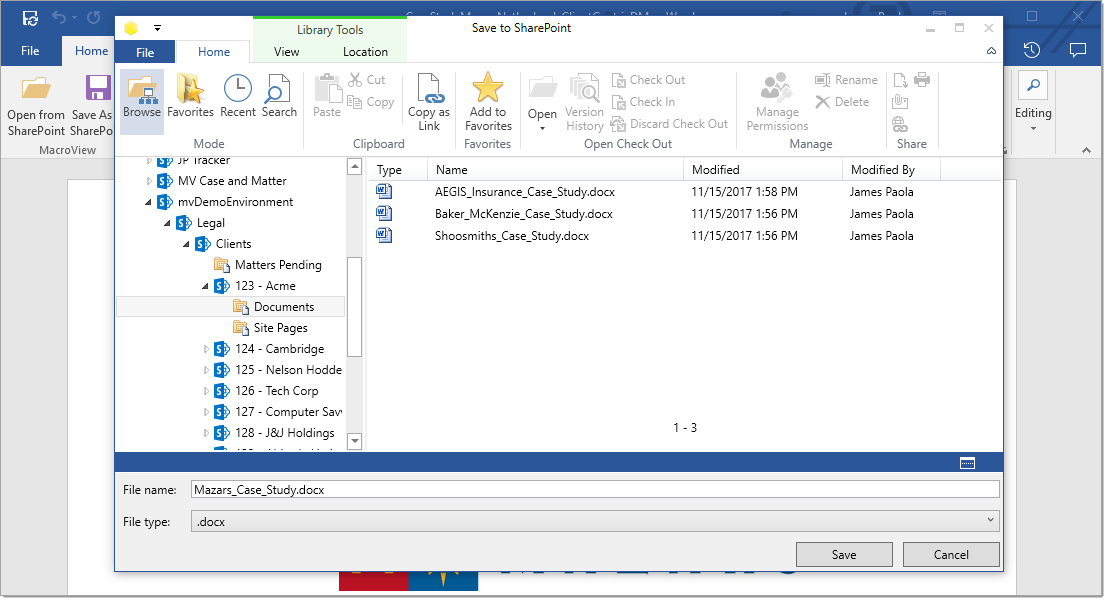Add current location to Favorites

(x=487, y=99)
